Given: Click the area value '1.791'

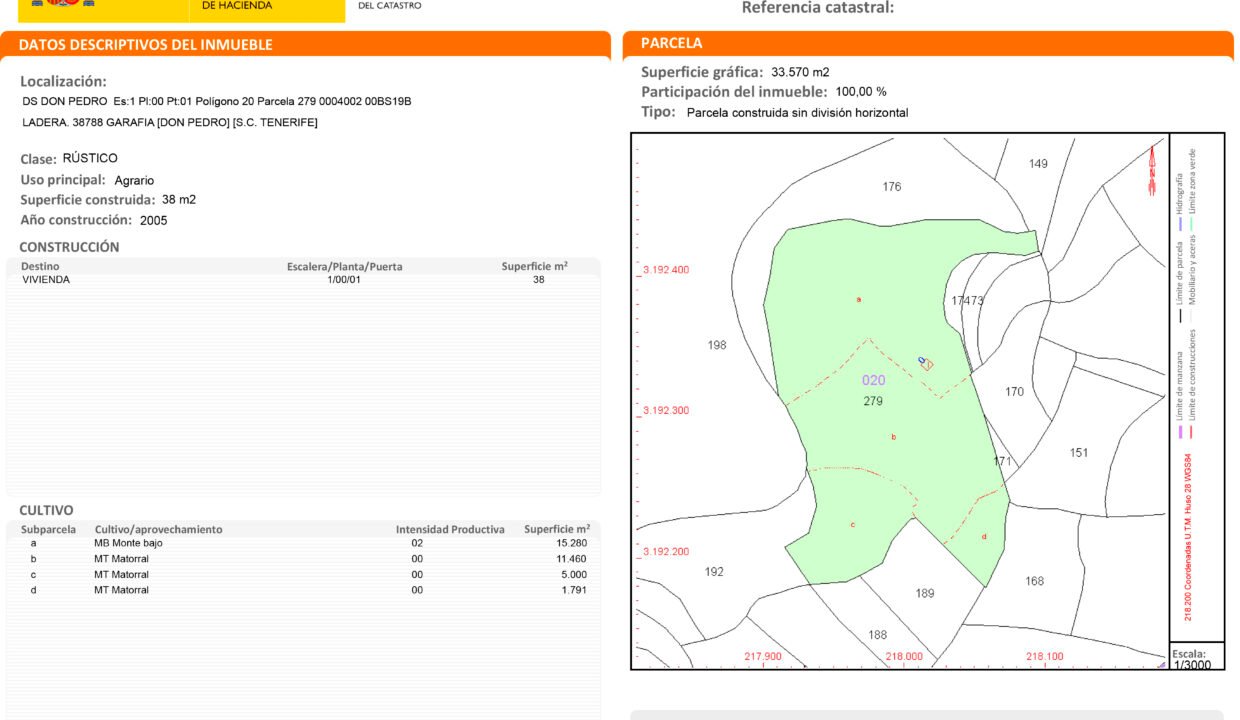Looking at the screenshot, I should point(574,590).
